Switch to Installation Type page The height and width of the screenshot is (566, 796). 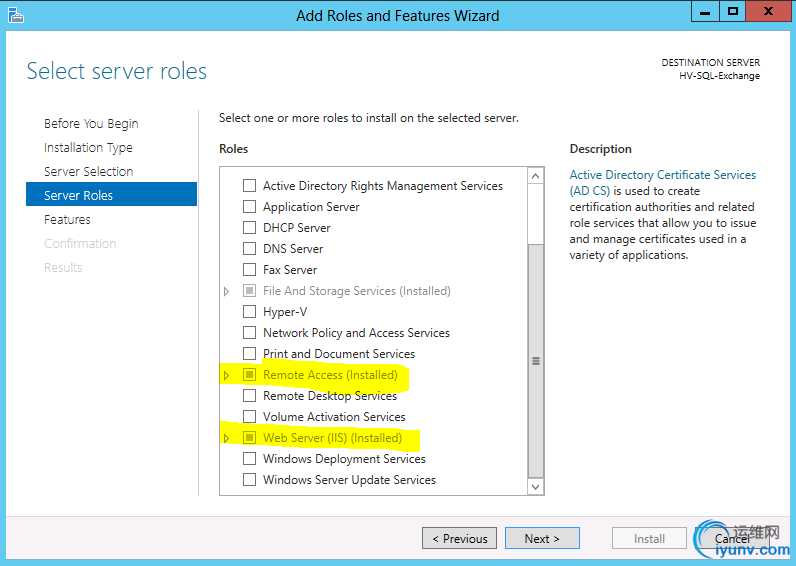(88, 148)
